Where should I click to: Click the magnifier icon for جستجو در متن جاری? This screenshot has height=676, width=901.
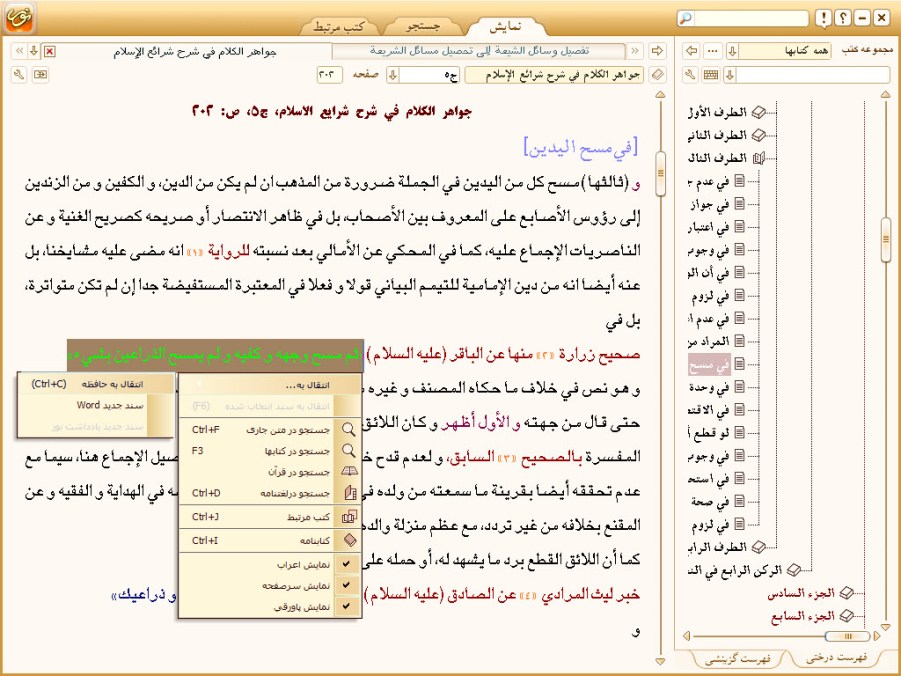[x=348, y=429]
